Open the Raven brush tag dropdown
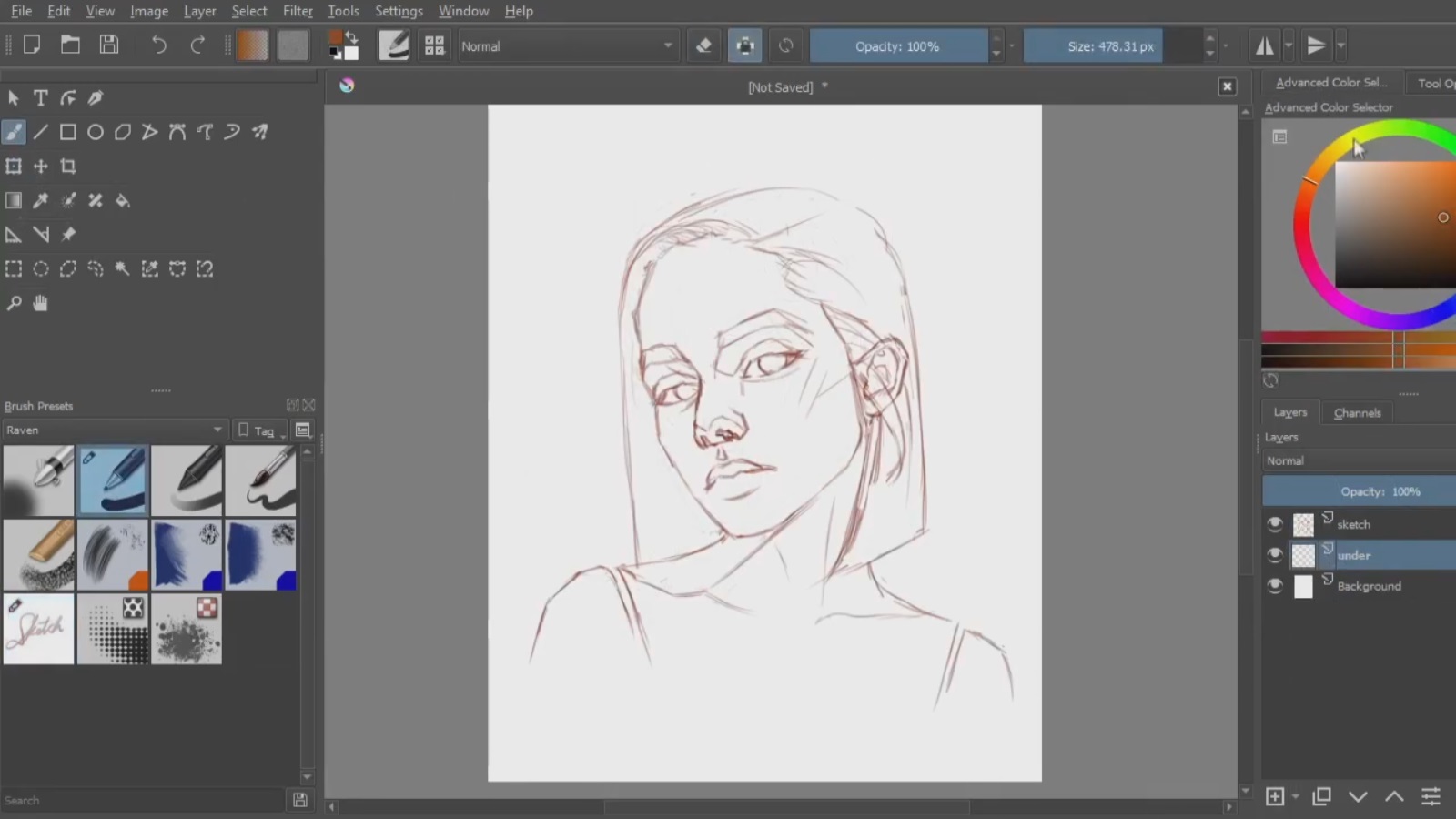Screen dimensions: 1456x819 [114, 430]
